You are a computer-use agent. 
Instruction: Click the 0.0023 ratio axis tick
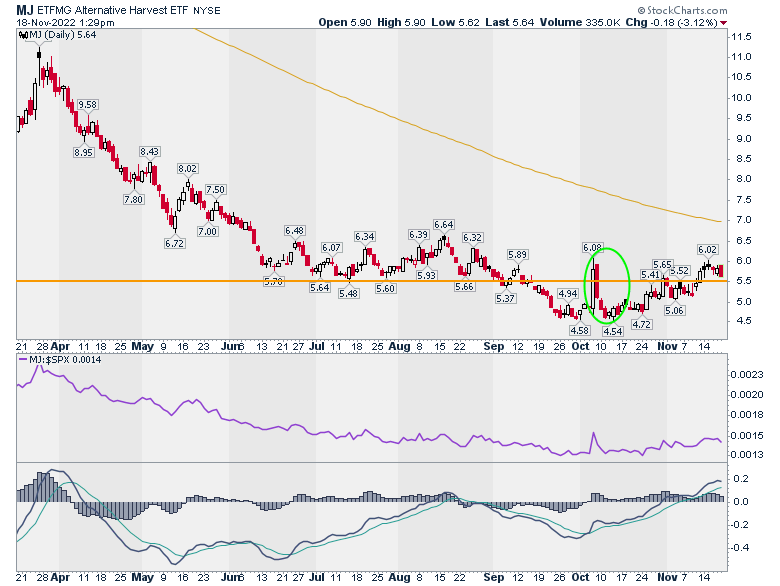pyautogui.click(x=747, y=374)
